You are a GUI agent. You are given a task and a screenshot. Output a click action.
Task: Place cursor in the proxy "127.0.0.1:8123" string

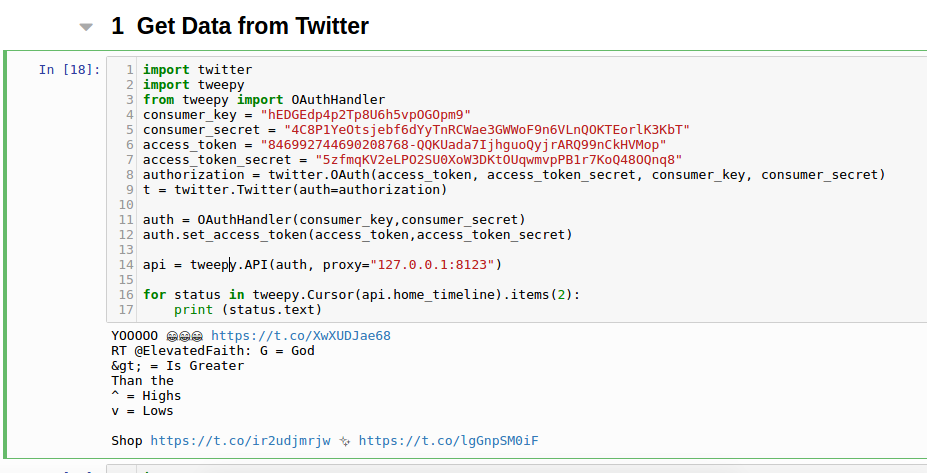coord(432,264)
